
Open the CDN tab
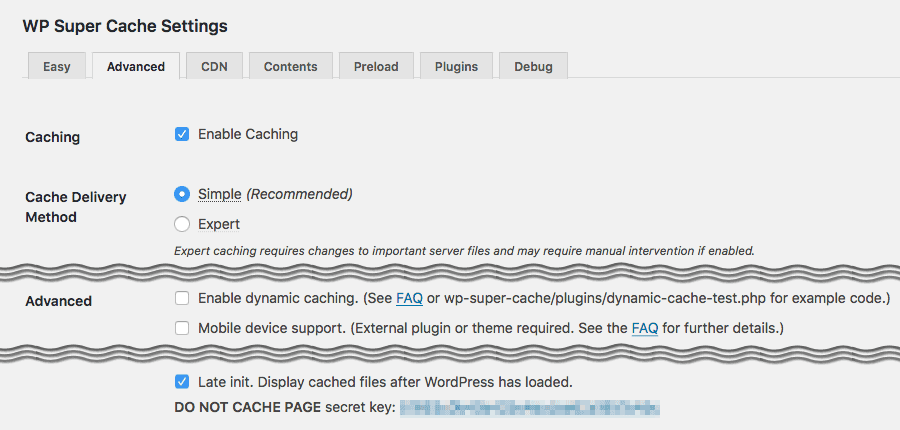214,66
